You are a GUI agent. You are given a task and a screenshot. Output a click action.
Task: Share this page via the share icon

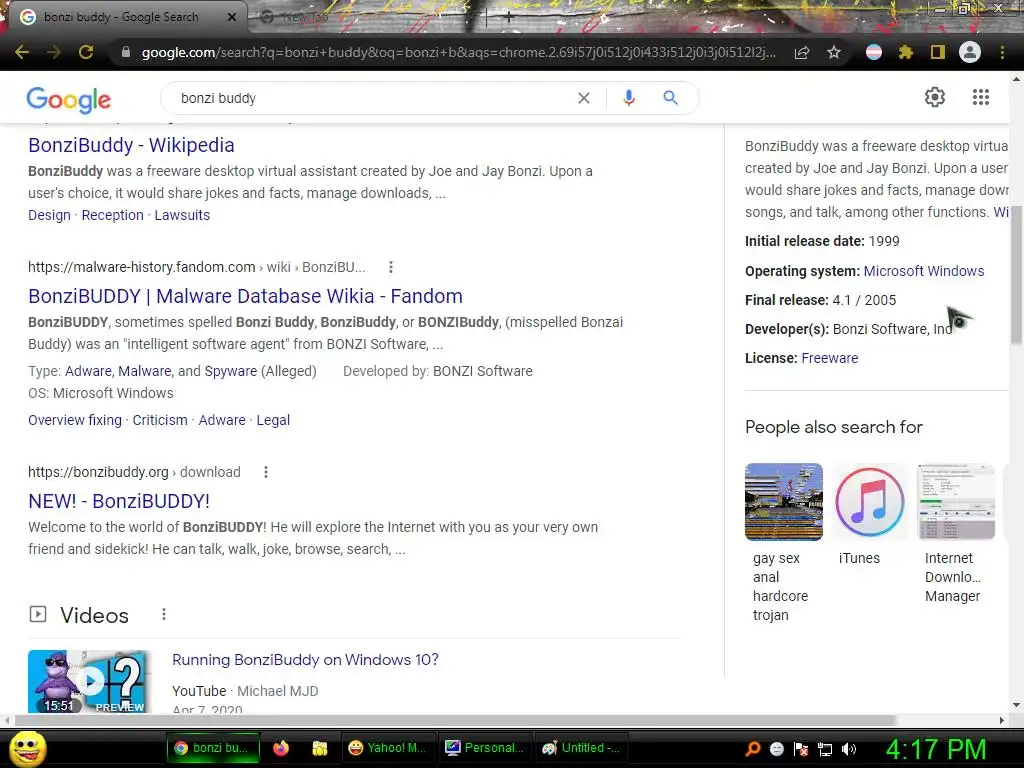pyautogui.click(x=802, y=52)
